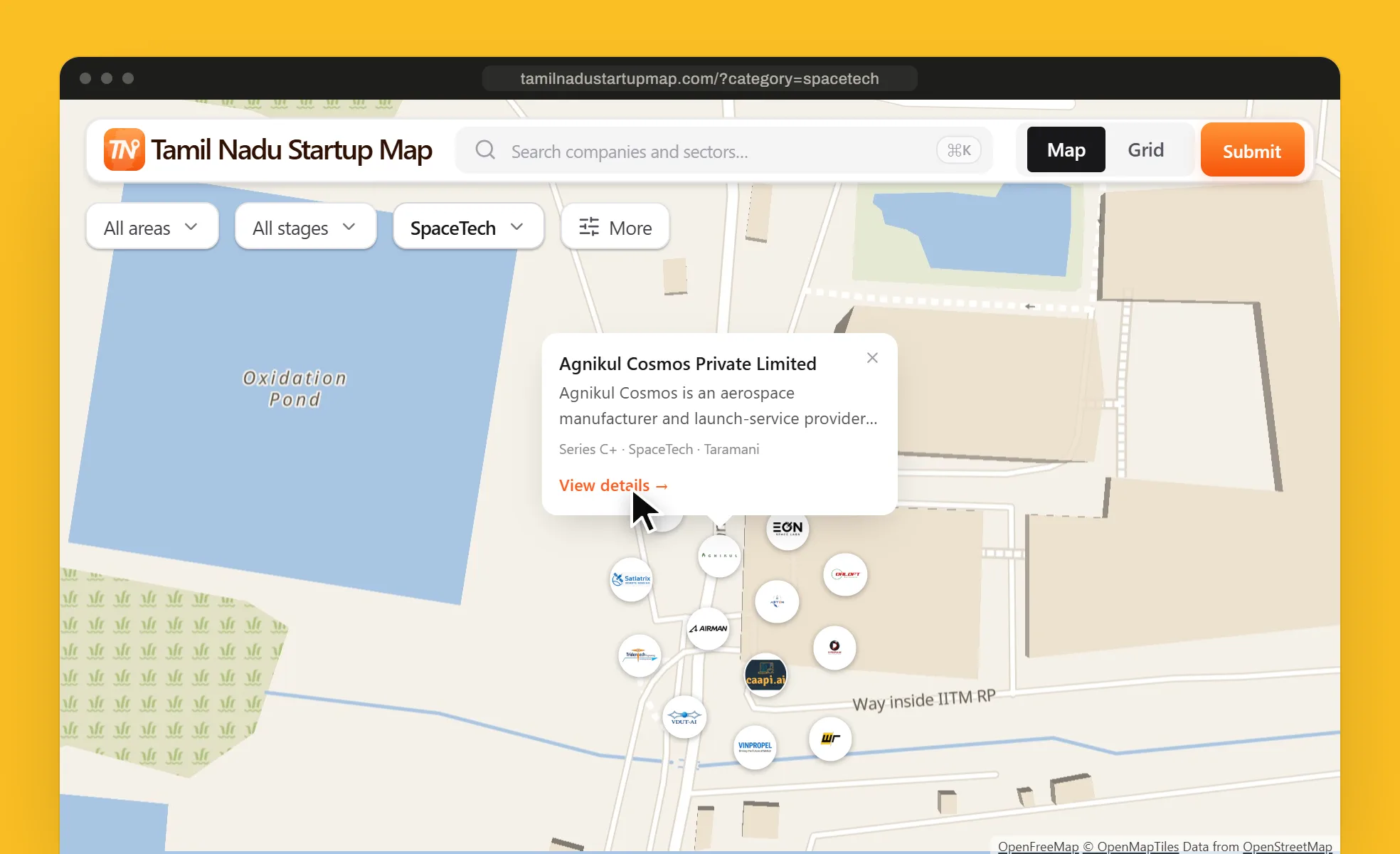Image resolution: width=1400 pixels, height=854 pixels.
Task: Focus the search companies and sectors field
Action: (723, 150)
